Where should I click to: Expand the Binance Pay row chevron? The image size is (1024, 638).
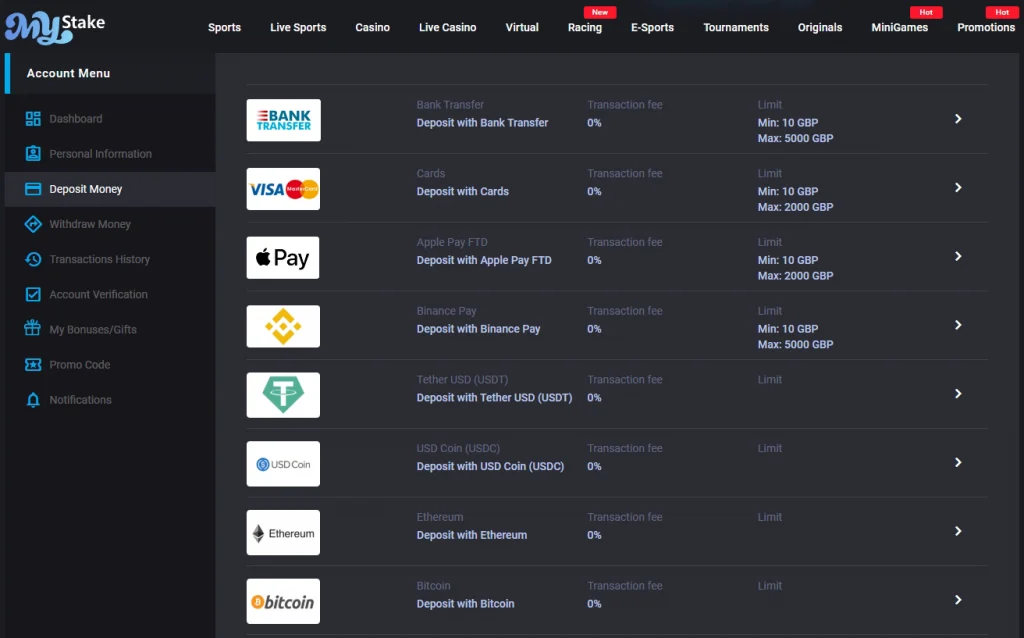click(958, 325)
